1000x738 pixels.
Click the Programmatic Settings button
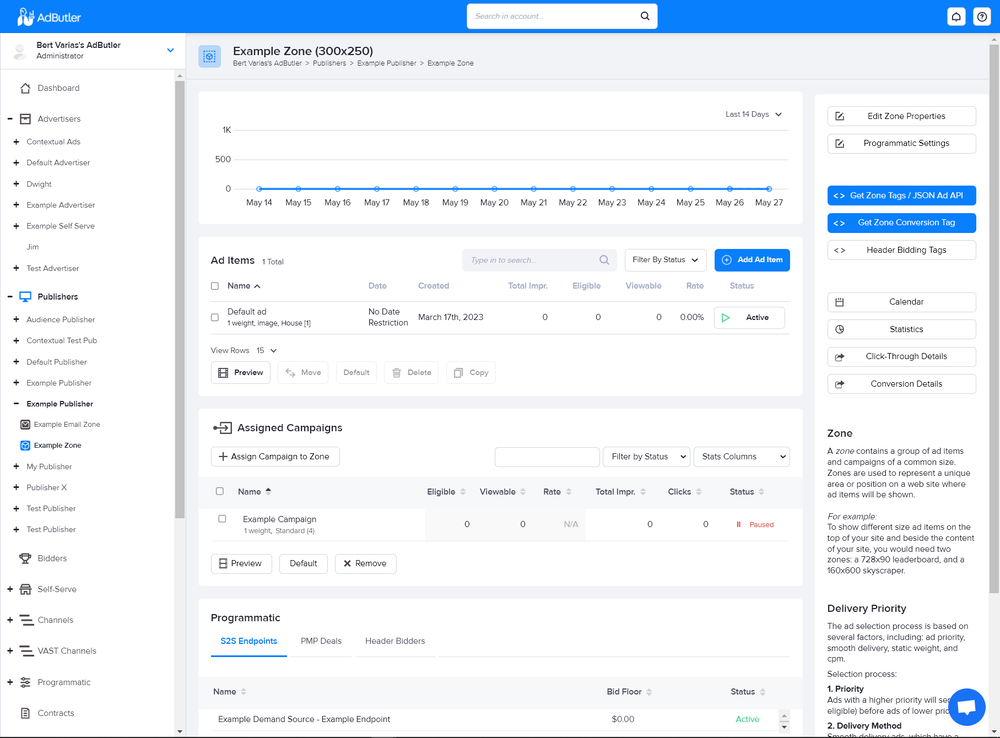click(x=901, y=144)
